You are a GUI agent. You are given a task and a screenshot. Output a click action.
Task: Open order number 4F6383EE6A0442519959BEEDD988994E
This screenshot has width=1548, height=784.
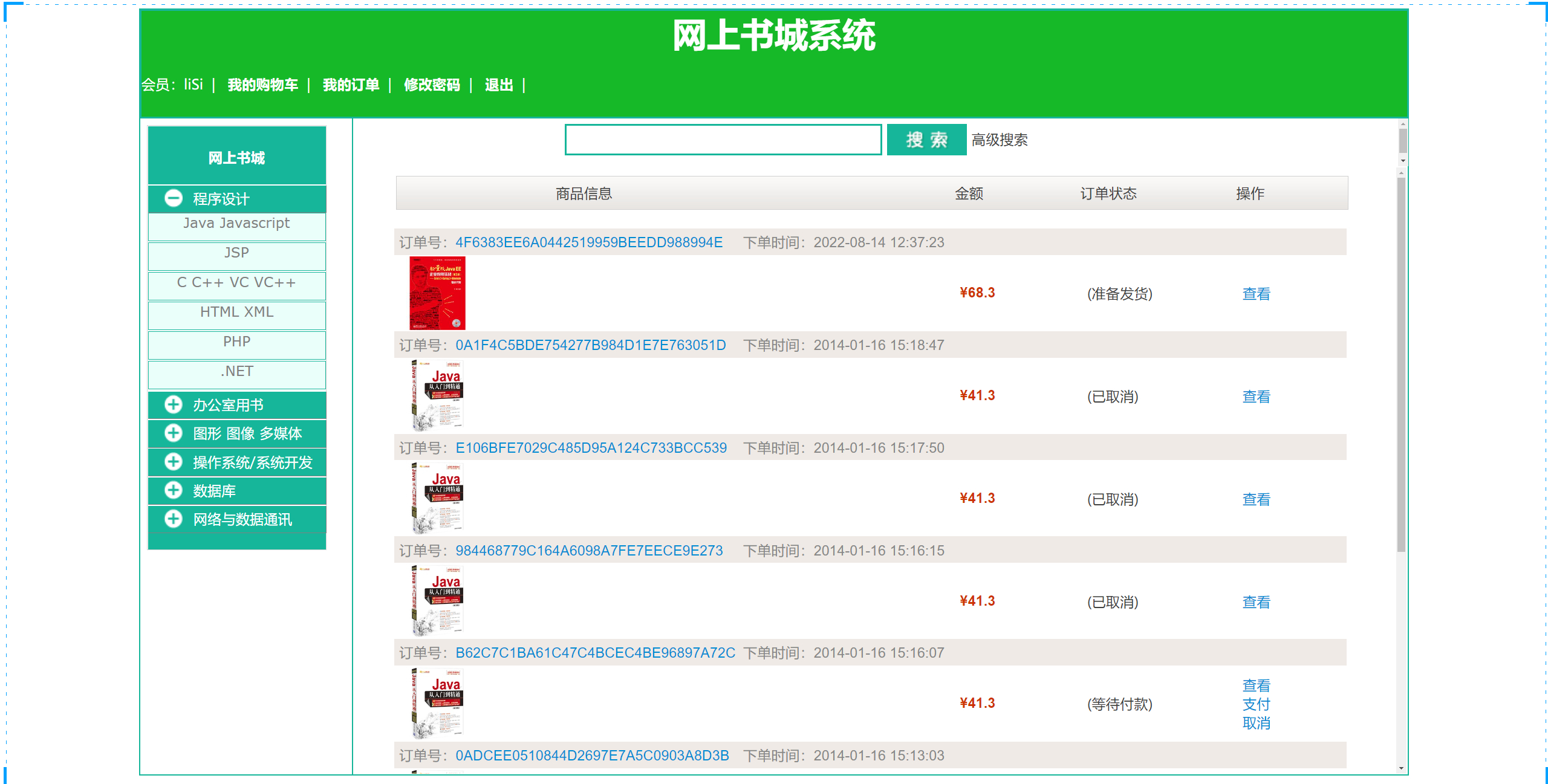(x=589, y=242)
